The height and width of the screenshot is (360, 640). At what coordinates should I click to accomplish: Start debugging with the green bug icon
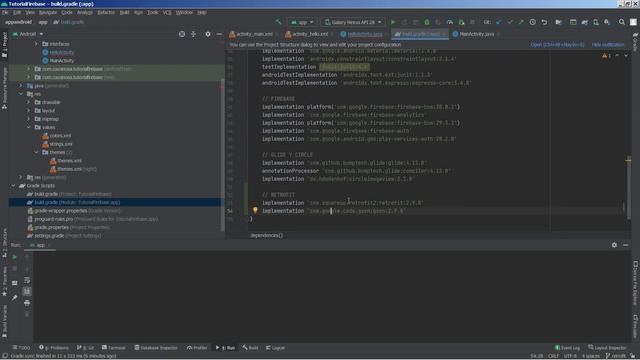427,22
